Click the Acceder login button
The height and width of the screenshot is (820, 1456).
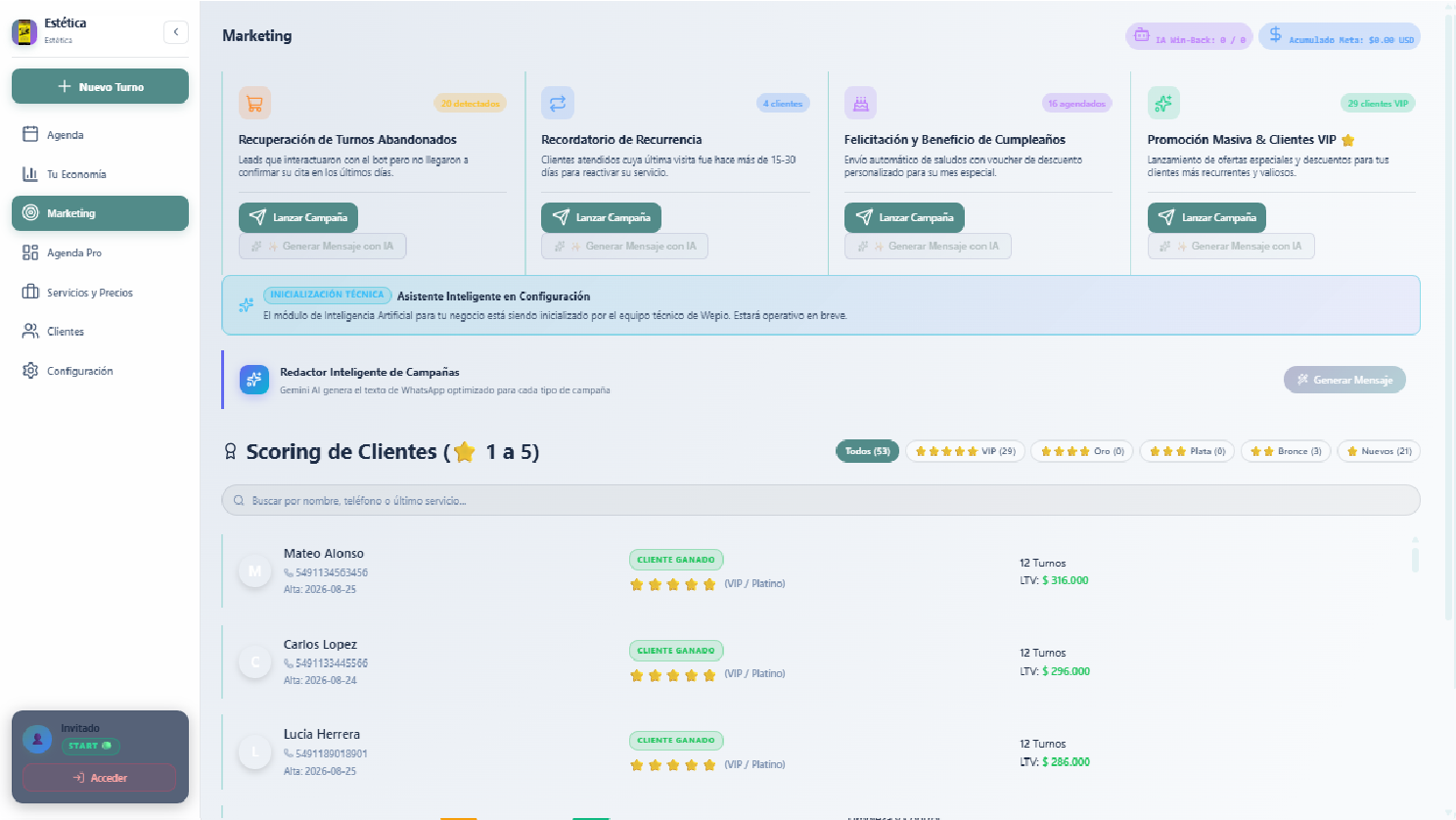pos(100,778)
